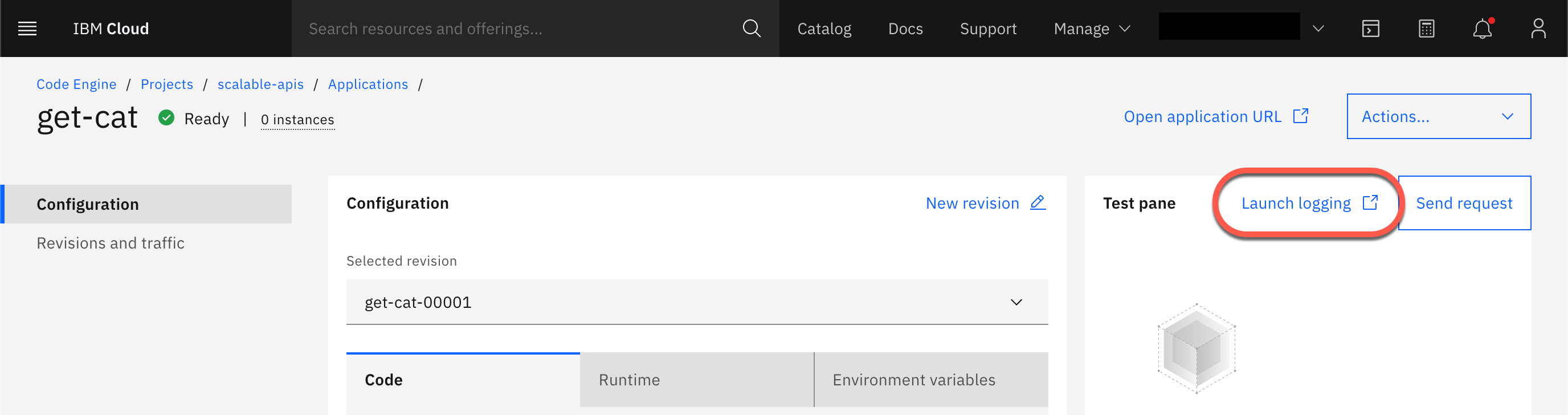Switch to the Runtime tab

[697, 380]
